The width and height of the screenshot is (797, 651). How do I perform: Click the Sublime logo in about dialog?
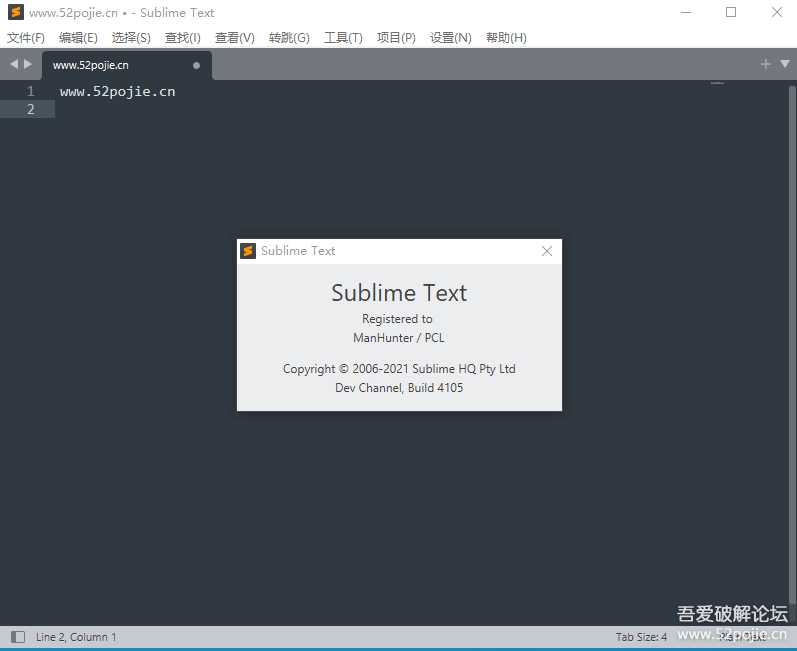click(x=248, y=251)
